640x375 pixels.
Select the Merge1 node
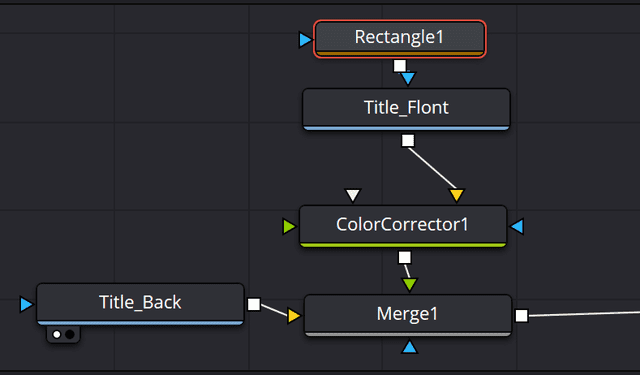tap(408, 315)
